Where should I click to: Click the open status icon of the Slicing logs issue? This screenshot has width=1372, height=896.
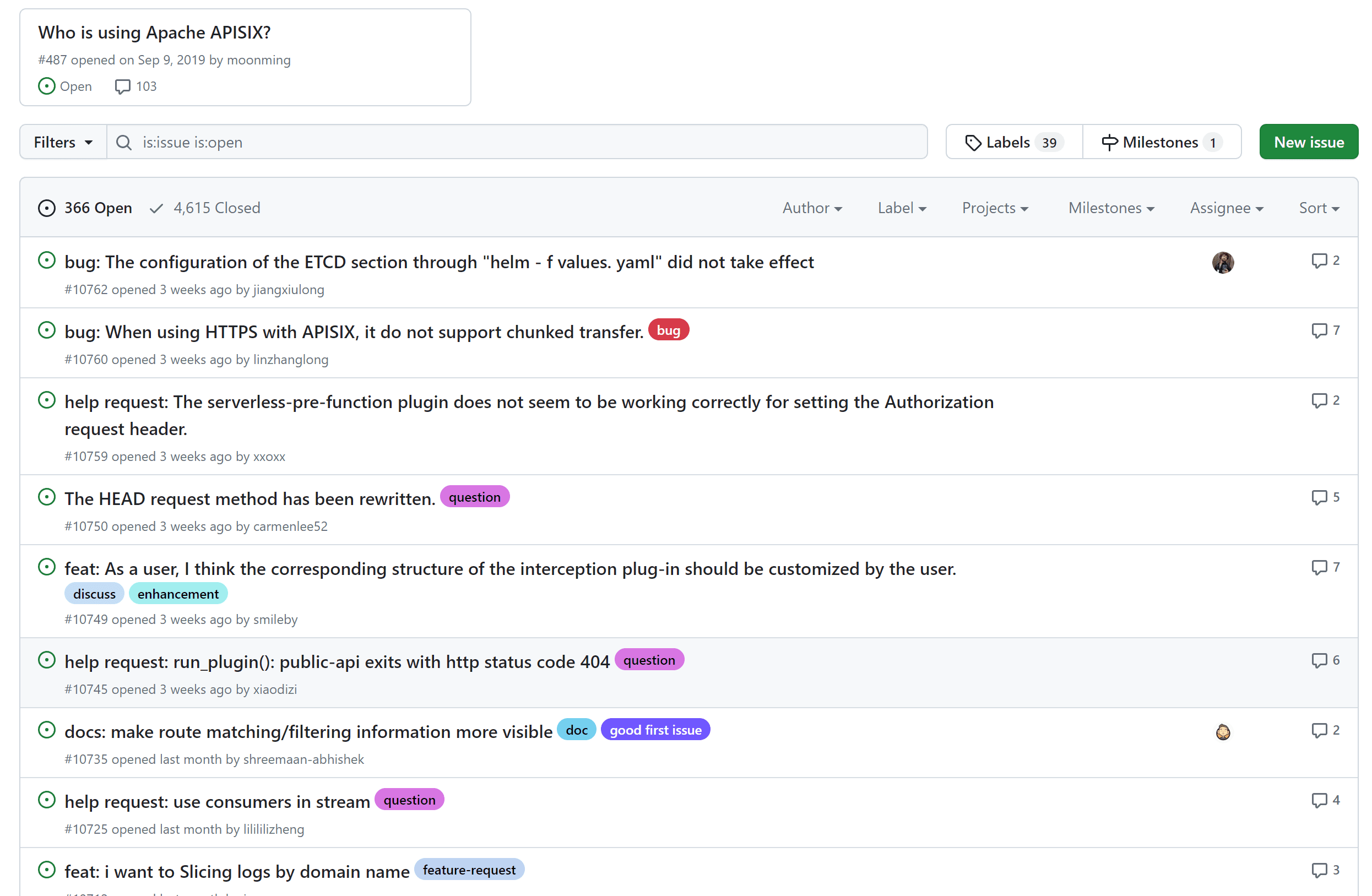pyautogui.click(x=47, y=870)
